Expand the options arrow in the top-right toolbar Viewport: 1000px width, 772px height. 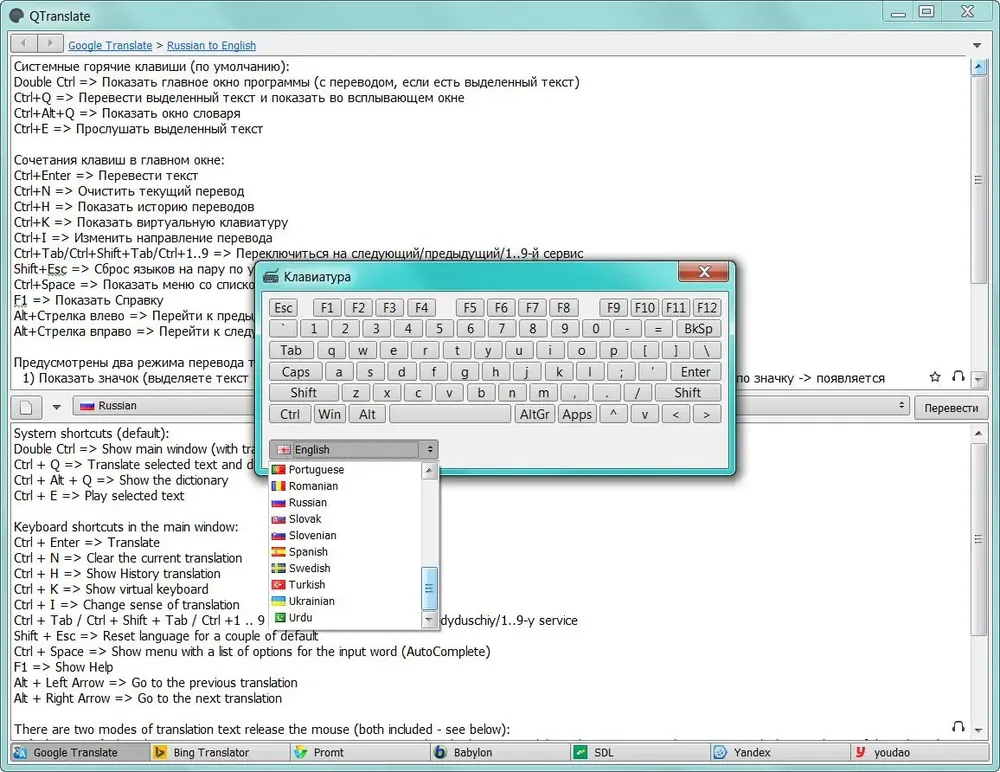pos(976,45)
